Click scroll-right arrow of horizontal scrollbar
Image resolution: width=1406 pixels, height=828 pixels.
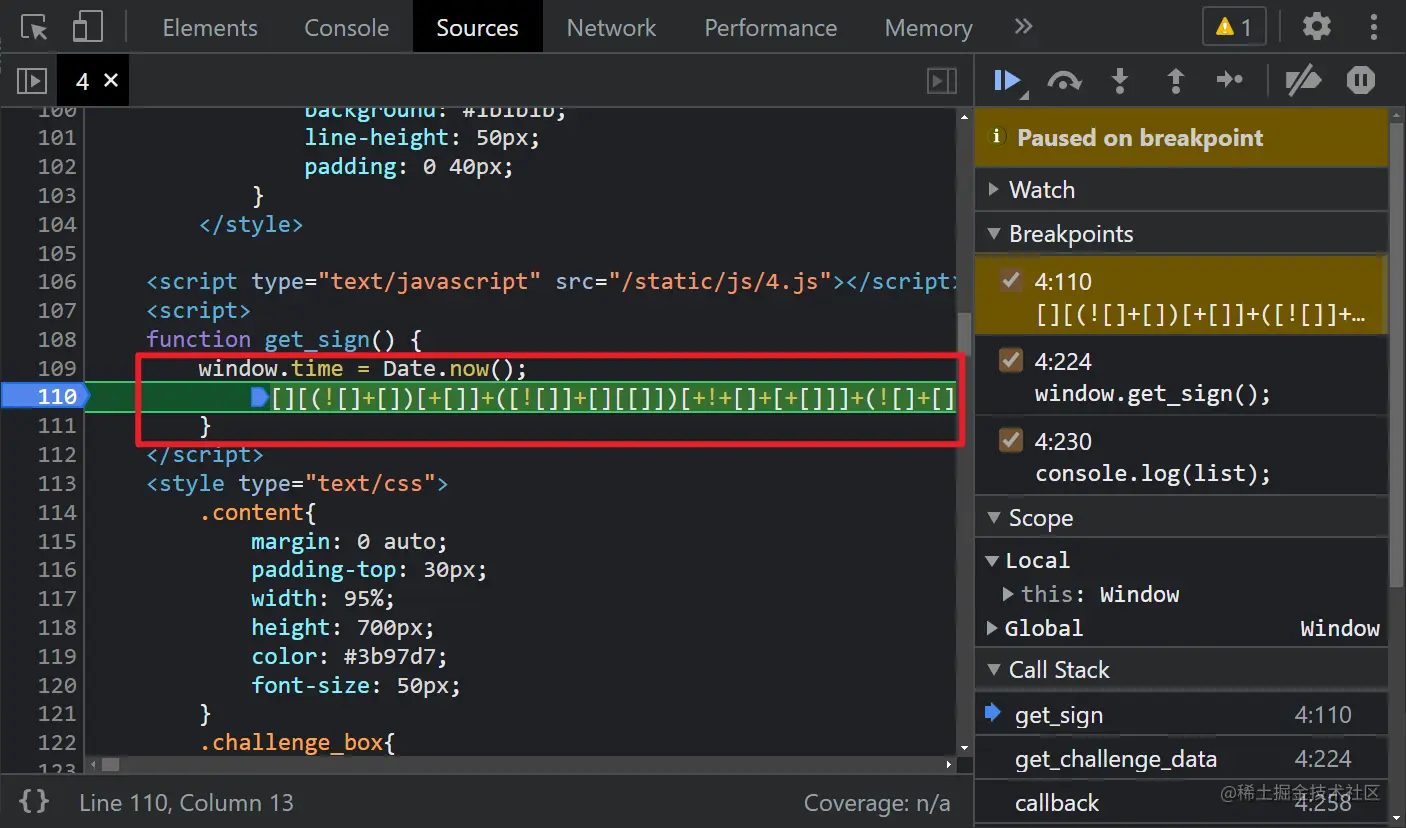pyautogui.click(x=949, y=764)
